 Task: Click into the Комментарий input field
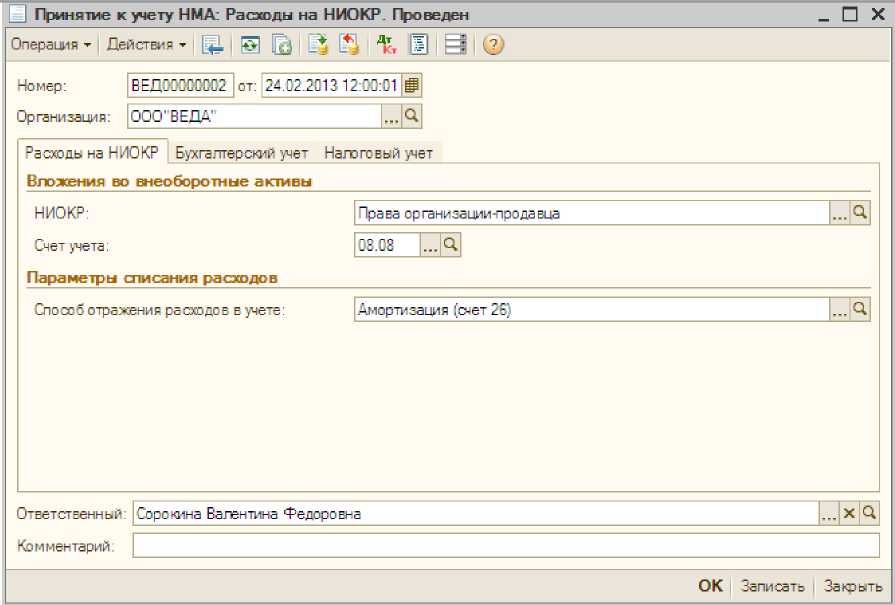(505, 546)
